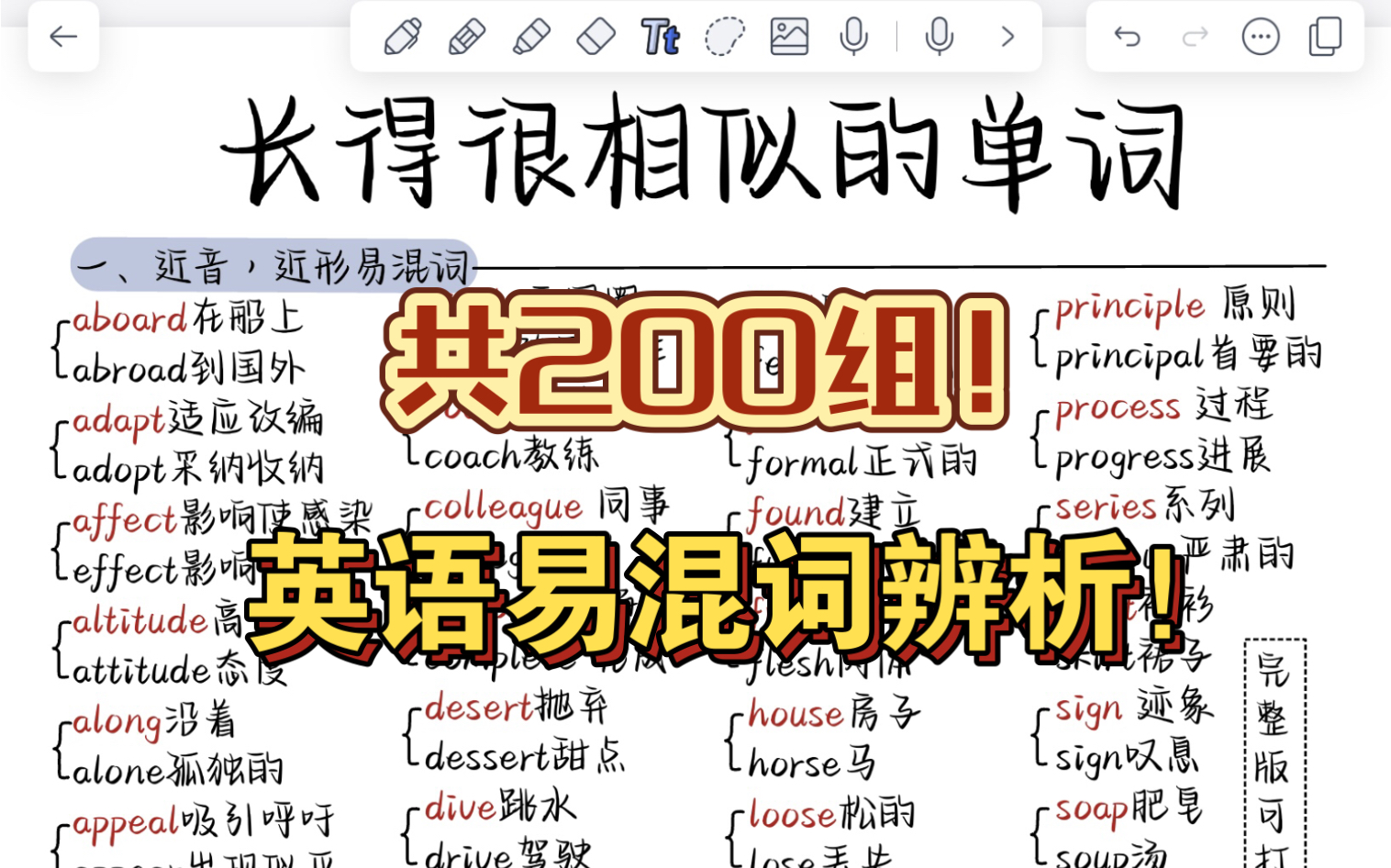Click the word dive

click(461, 807)
